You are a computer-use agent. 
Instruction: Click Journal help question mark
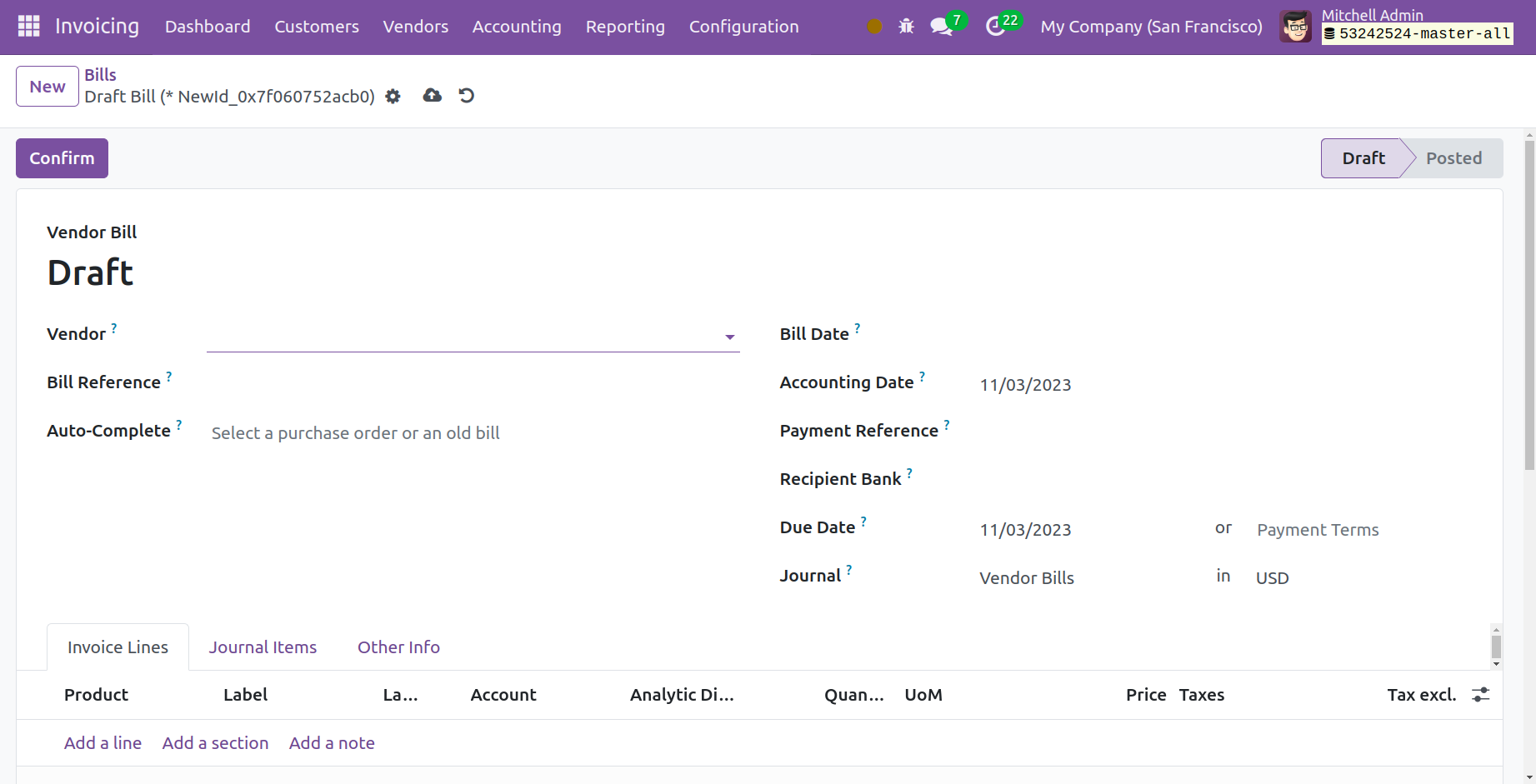849,570
